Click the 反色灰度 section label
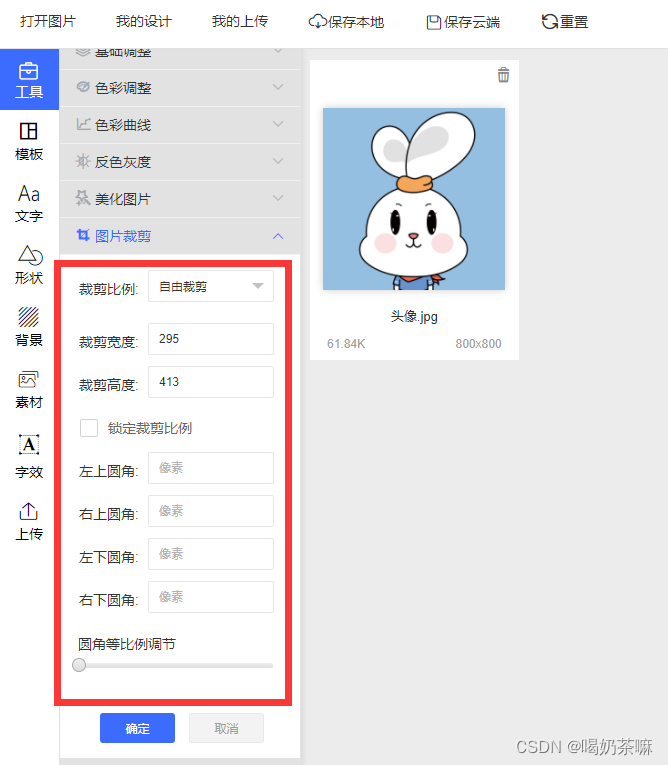The width and height of the screenshot is (668, 765). [x=123, y=162]
